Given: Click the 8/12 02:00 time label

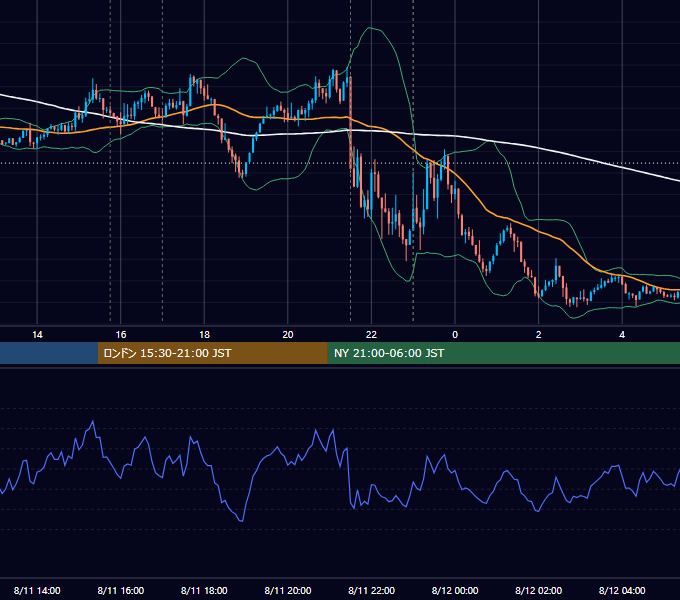Looking at the screenshot, I should 538,590.
